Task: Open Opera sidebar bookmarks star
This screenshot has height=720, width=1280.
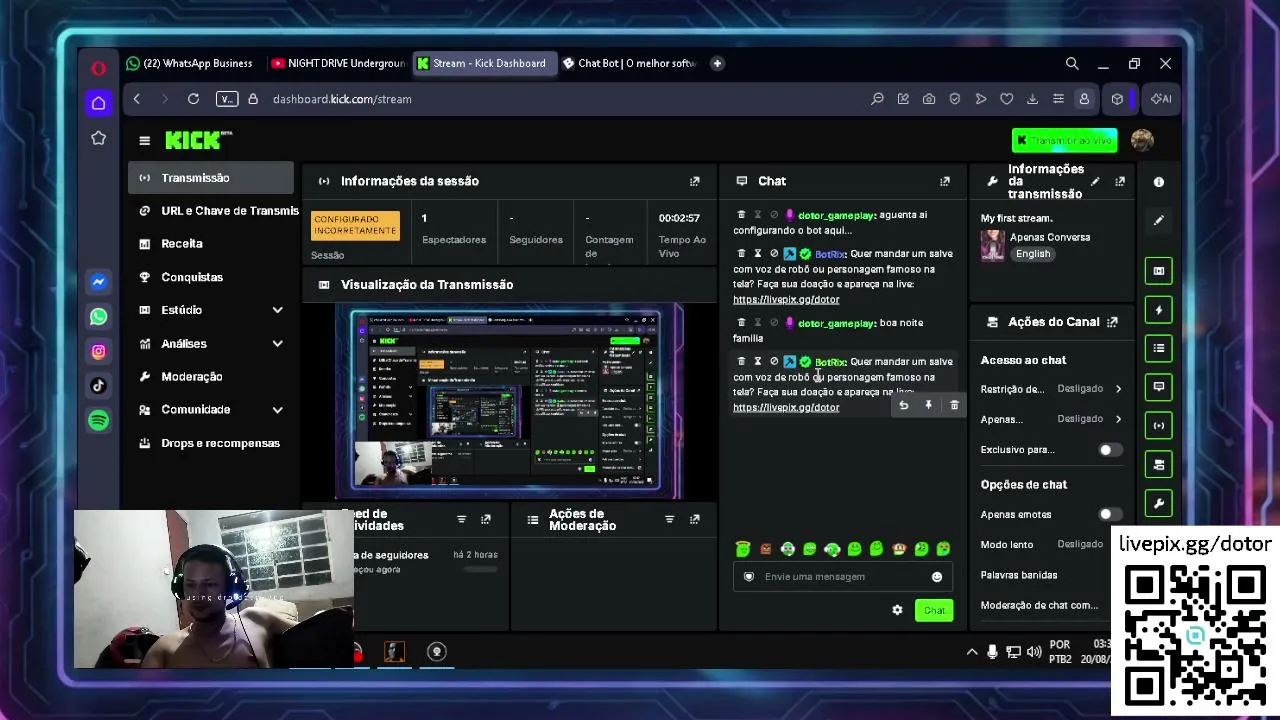Action: tap(98, 138)
